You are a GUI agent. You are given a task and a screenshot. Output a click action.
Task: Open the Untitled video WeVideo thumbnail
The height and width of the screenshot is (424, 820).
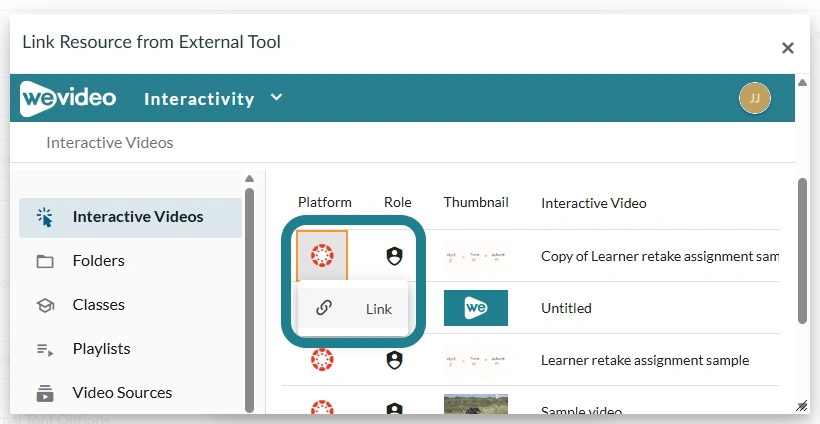pyautogui.click(x=475, y=308)
